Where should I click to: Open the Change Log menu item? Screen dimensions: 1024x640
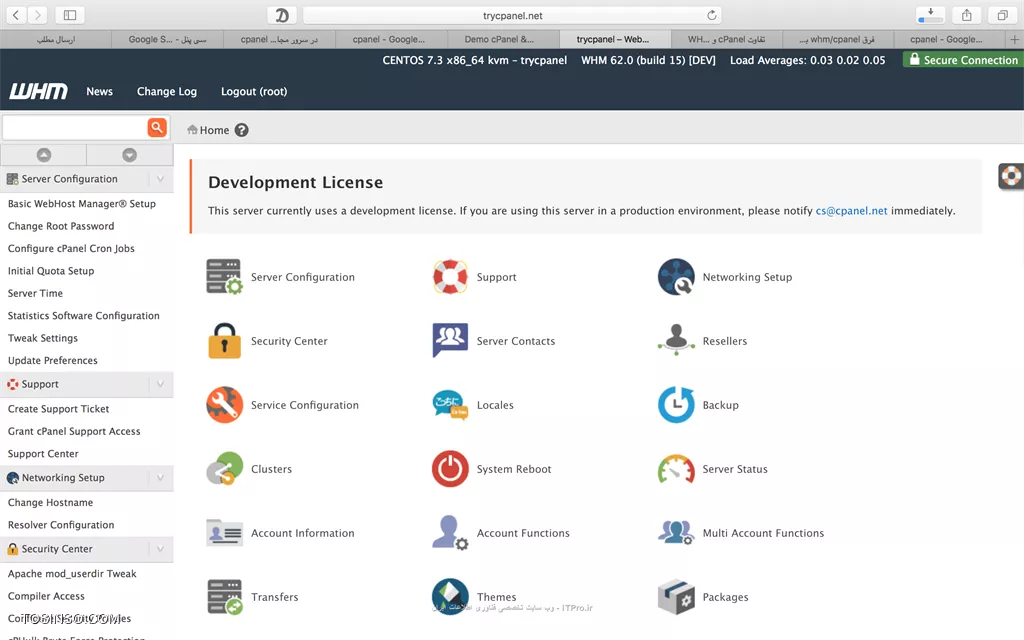coord(167,91)
